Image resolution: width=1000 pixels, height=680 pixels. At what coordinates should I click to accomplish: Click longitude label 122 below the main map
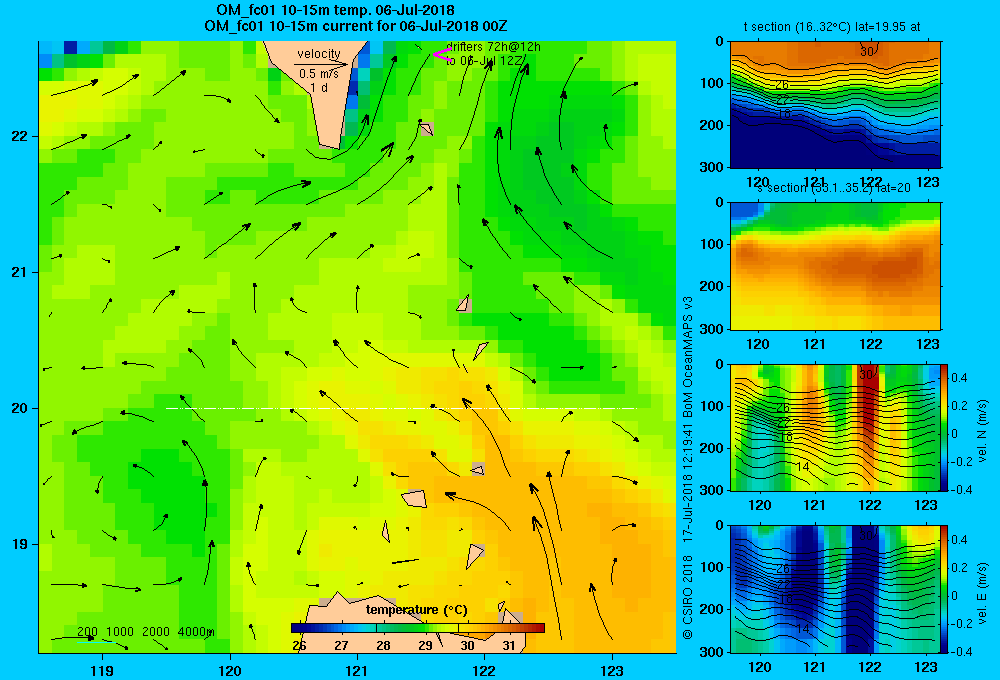(x=485, y=670)
